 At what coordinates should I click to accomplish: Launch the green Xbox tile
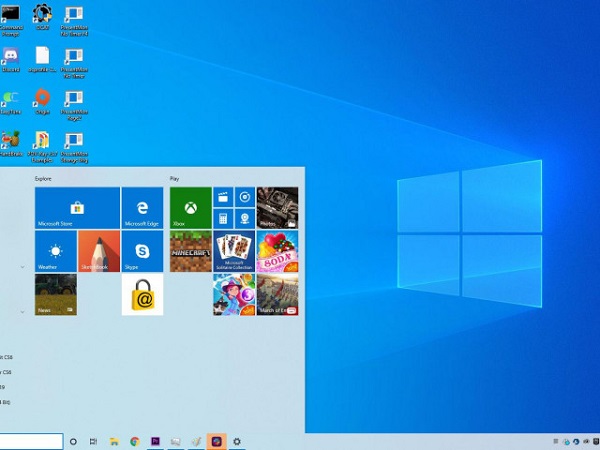pos(191,208)
